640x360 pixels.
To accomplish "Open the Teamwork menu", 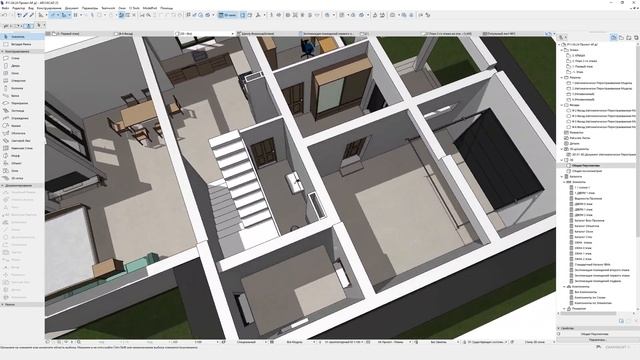I will tap(108, 8).
